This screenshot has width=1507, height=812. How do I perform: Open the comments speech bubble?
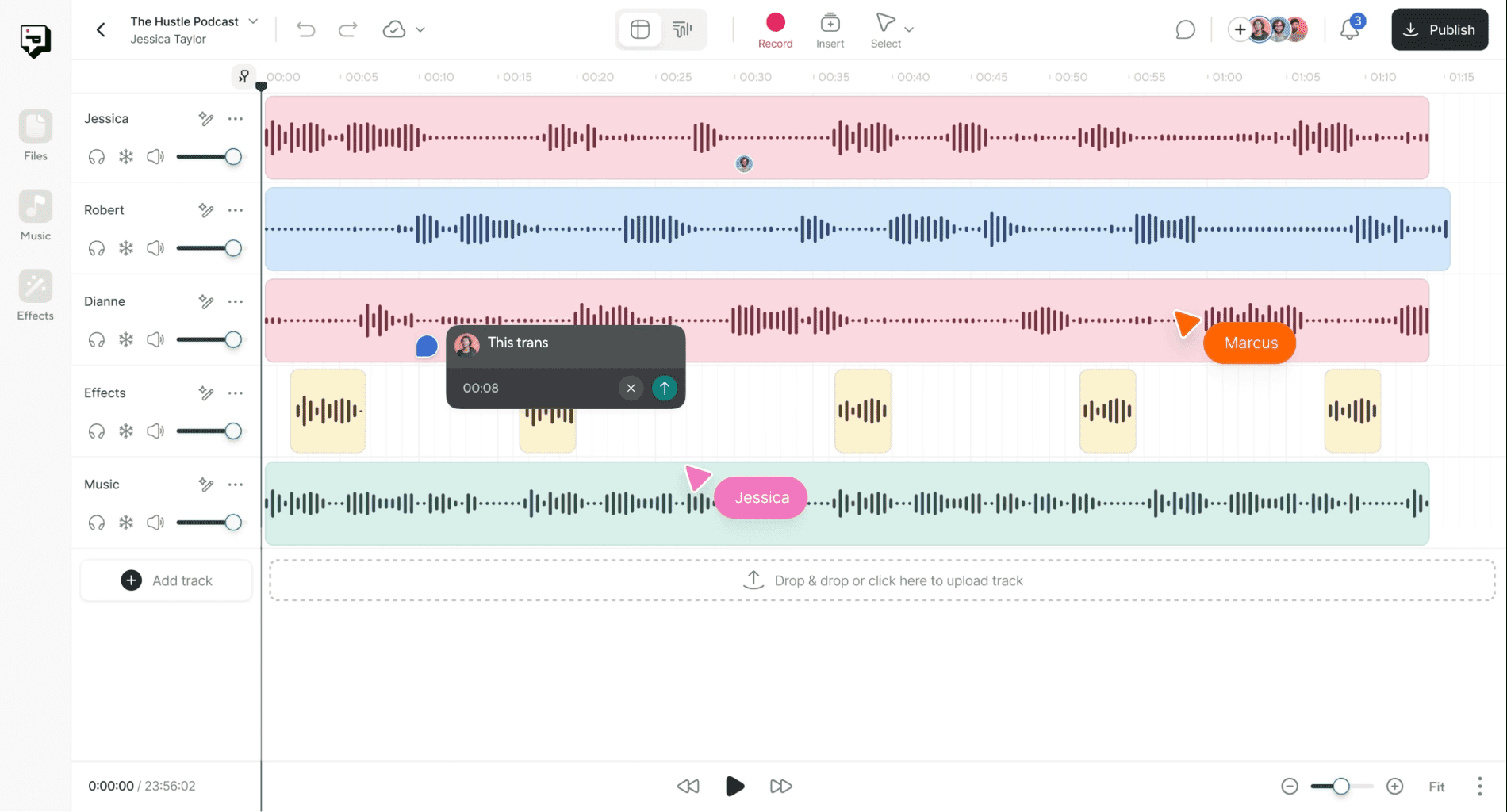tap(1185, 30)
